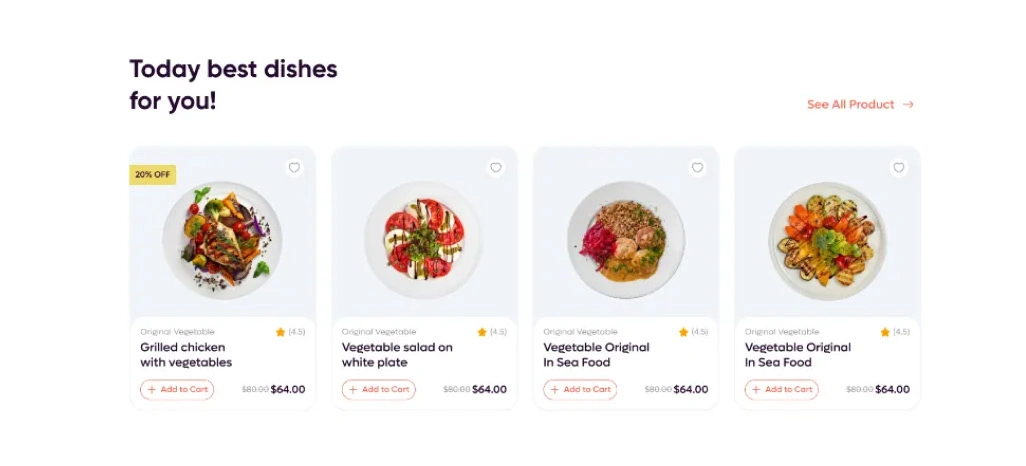Screen dimensions: 1026x466
Task: Favorite the Grilled chicken dish with heart icon
Action: tap(294, 168)
